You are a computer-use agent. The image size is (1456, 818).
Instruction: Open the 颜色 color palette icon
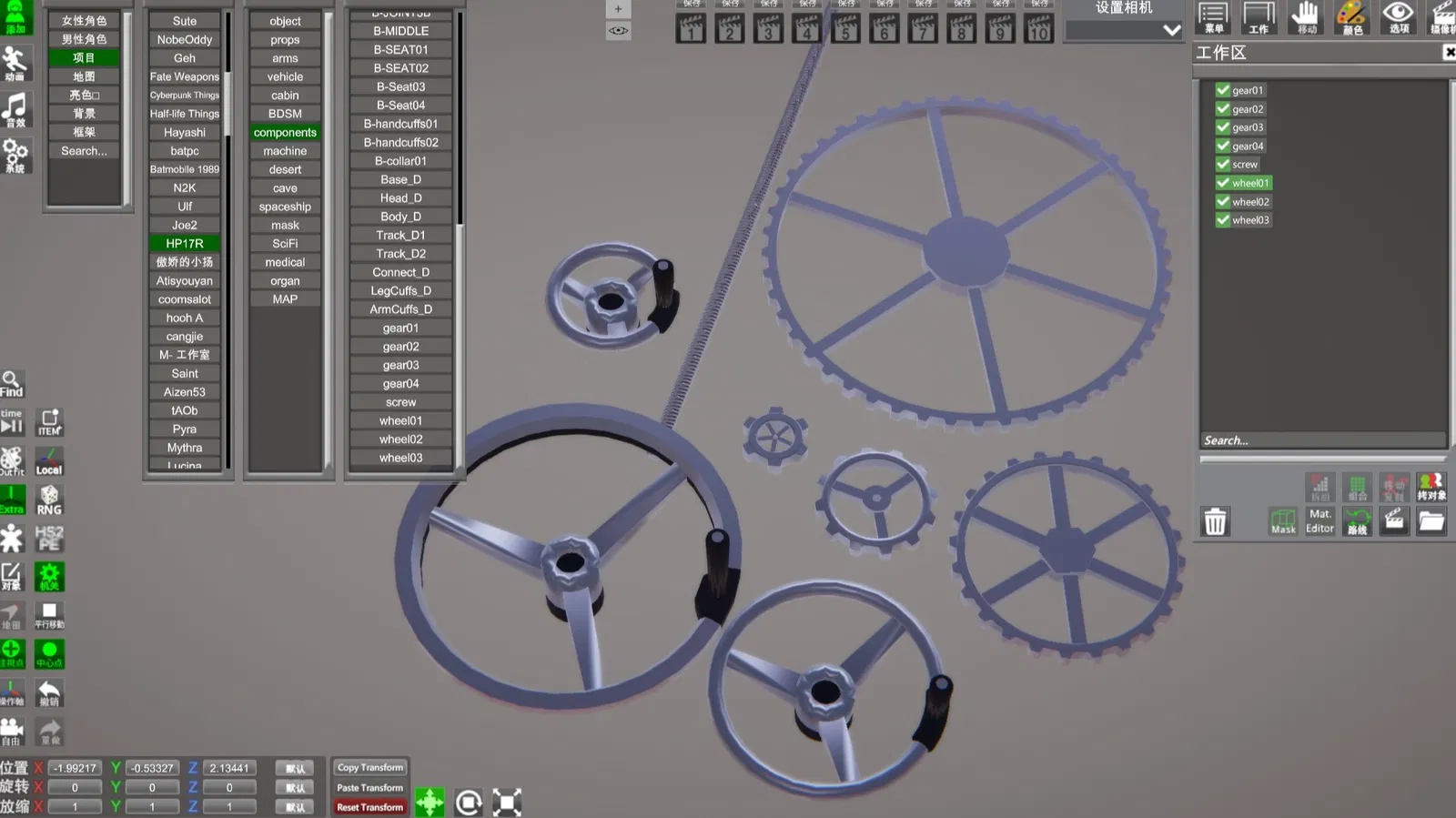pyautogui.click(x=1352, y=17)
